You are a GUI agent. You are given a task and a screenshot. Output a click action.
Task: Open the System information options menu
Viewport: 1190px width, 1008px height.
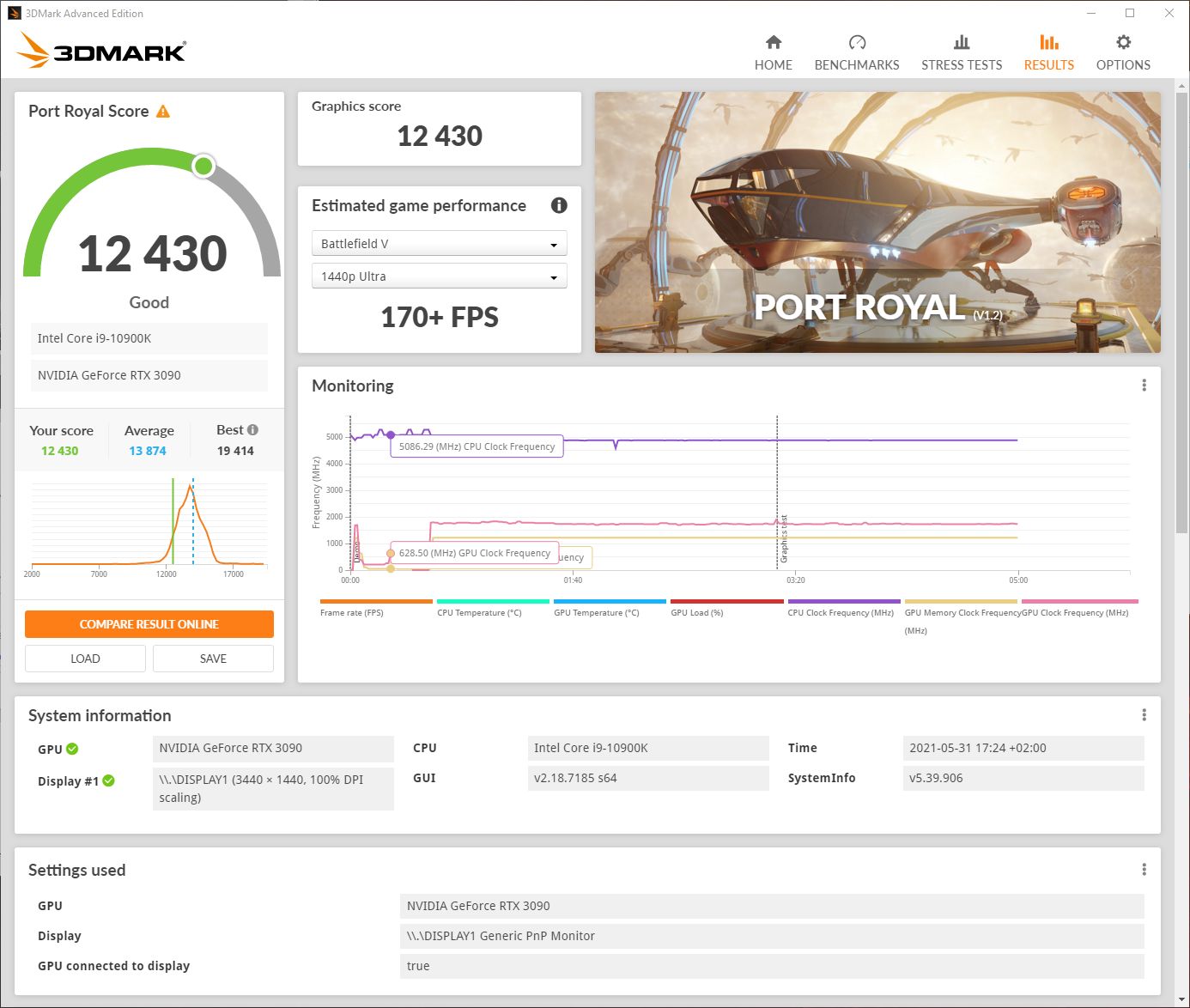pos(1144,715)
